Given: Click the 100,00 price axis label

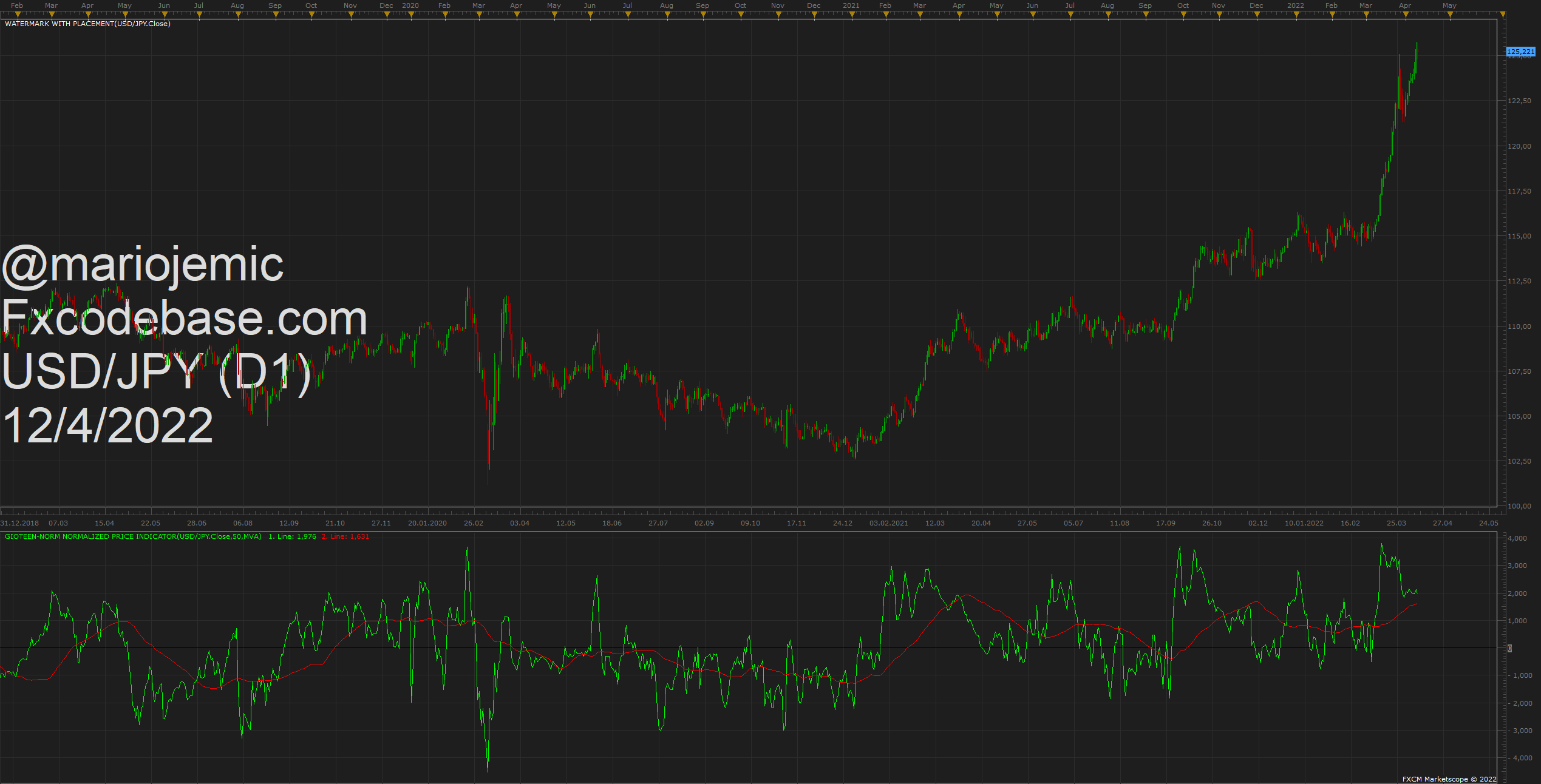Looking at the screenshot, I should tap(1519, 506).
